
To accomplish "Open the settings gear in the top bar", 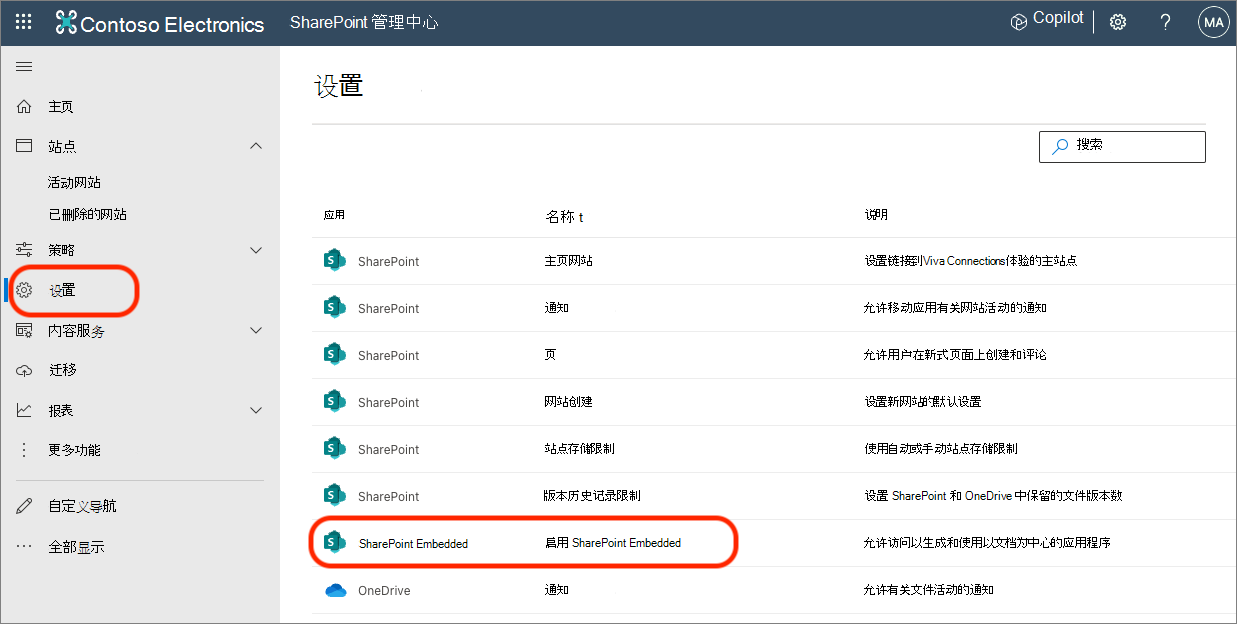I will click(x=1117, y=21).
